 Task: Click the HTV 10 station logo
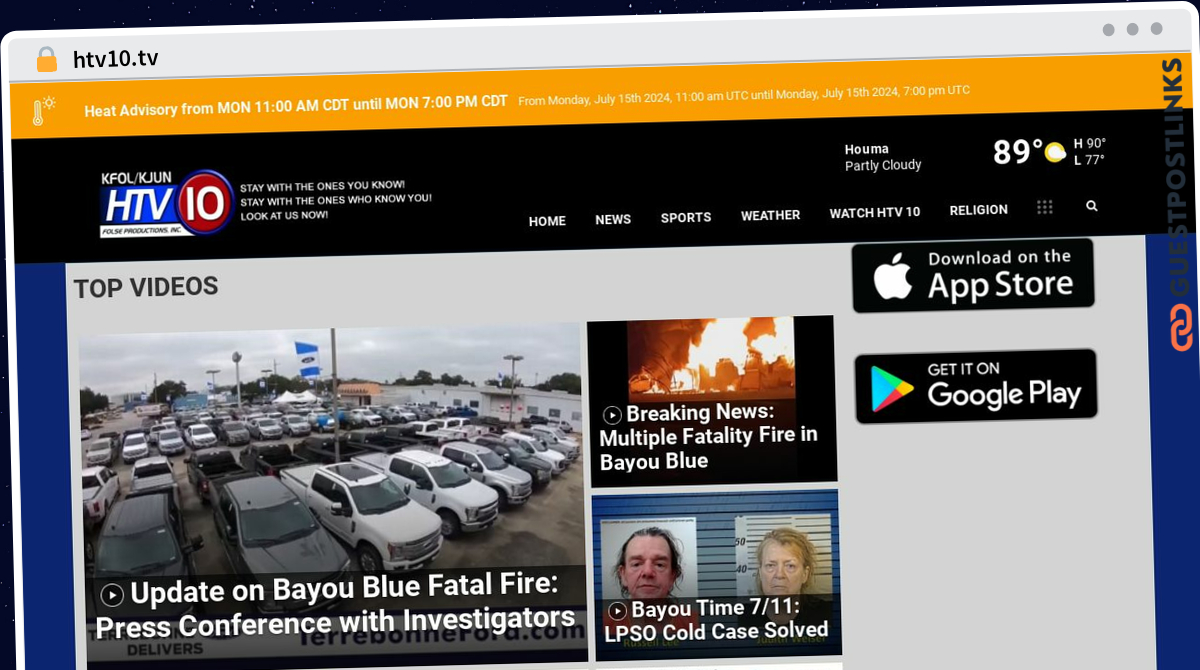point(167,203)
